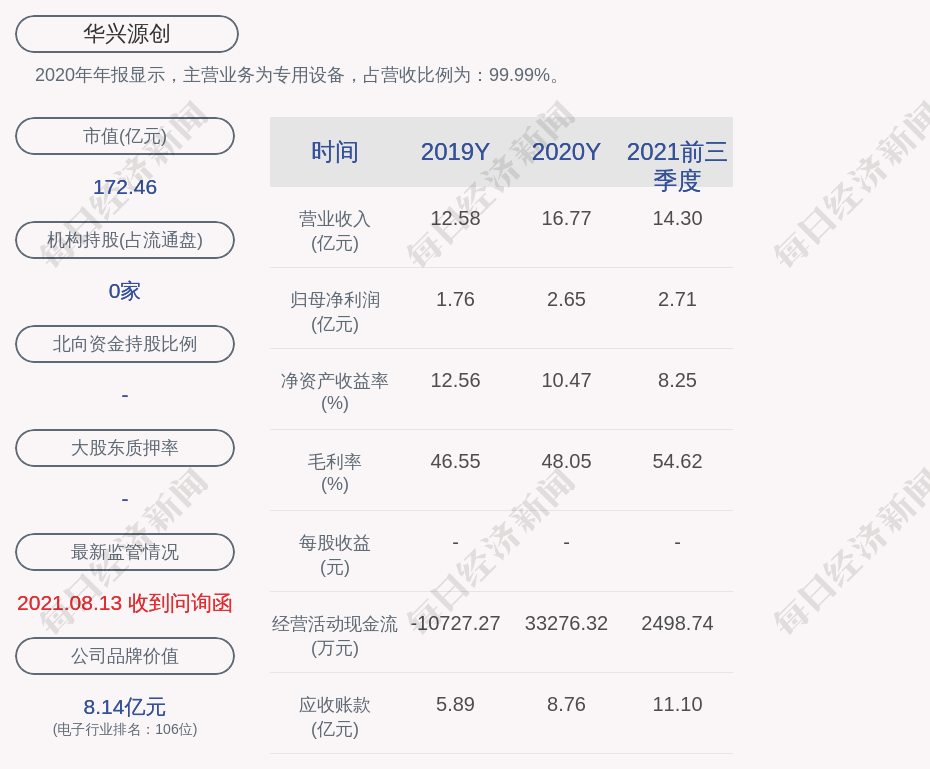Click the 毛利率(%) row label
This screenshot has height=769, width=930.
[335, 473]
